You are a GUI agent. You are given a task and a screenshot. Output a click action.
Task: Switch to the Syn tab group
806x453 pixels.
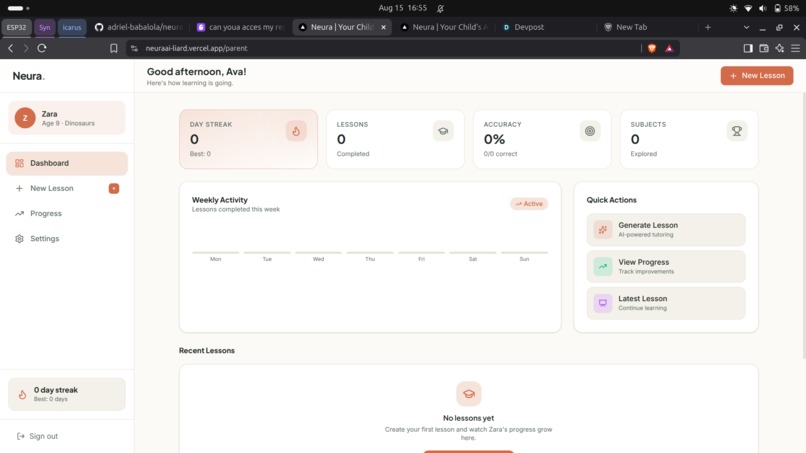(45, 27)
